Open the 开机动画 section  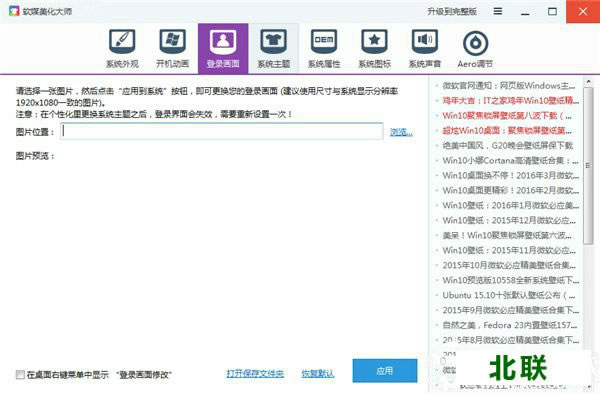coord(173,49)
